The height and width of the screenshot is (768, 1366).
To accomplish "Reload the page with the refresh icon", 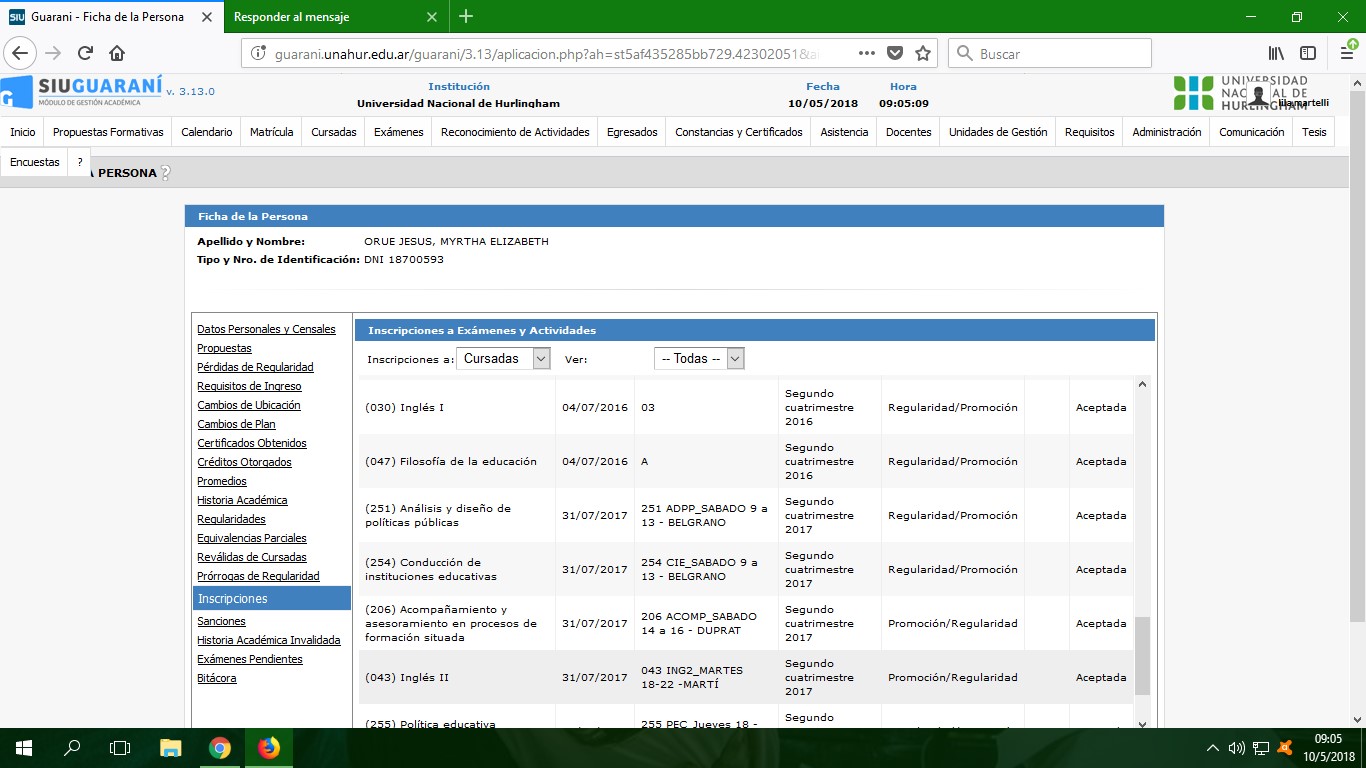I will tap(85, 53).
